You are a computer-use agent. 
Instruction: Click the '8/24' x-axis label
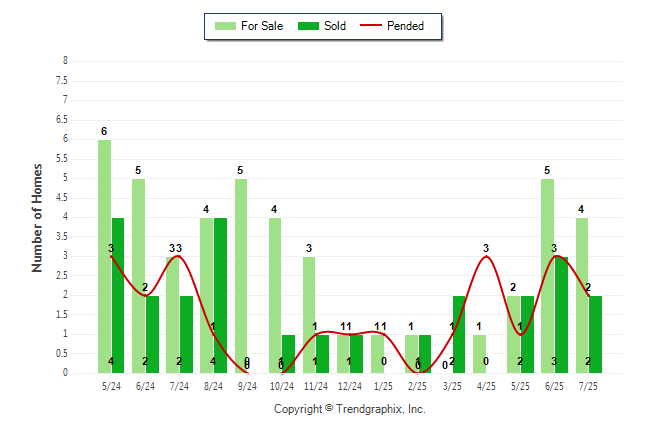point(213,386)
